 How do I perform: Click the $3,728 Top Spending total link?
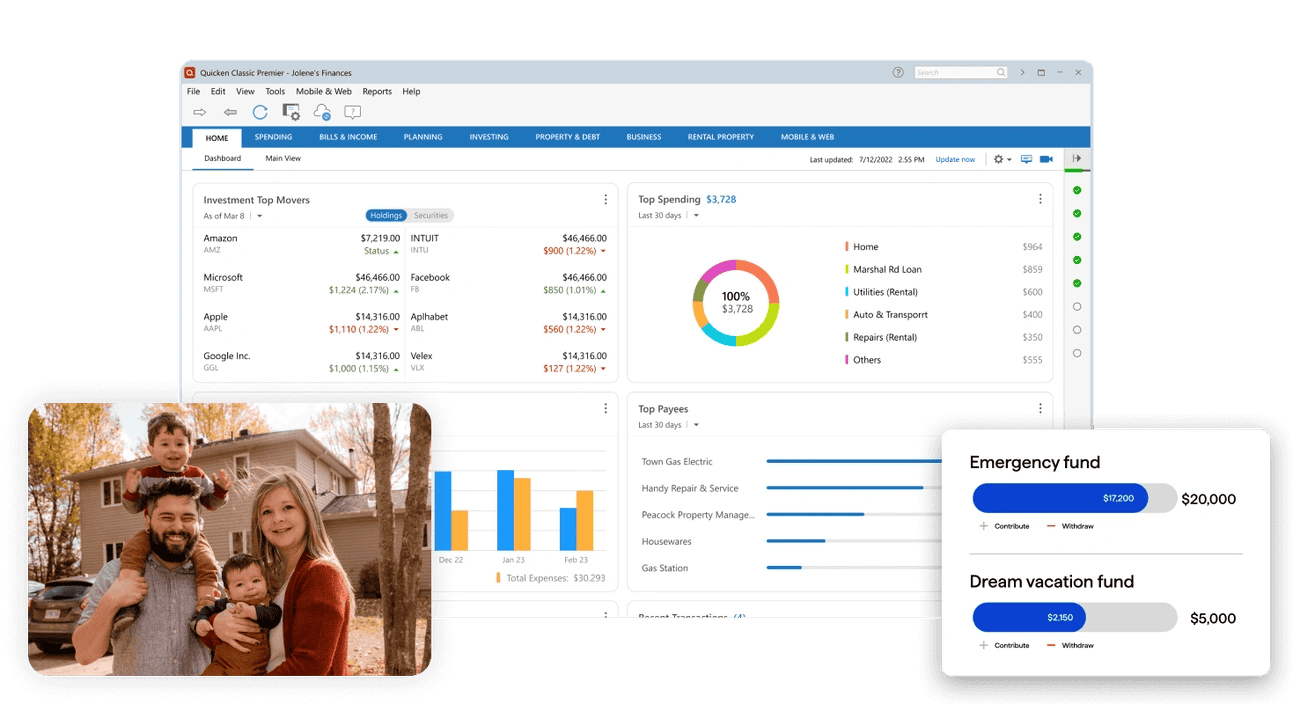tap(721, 199)
